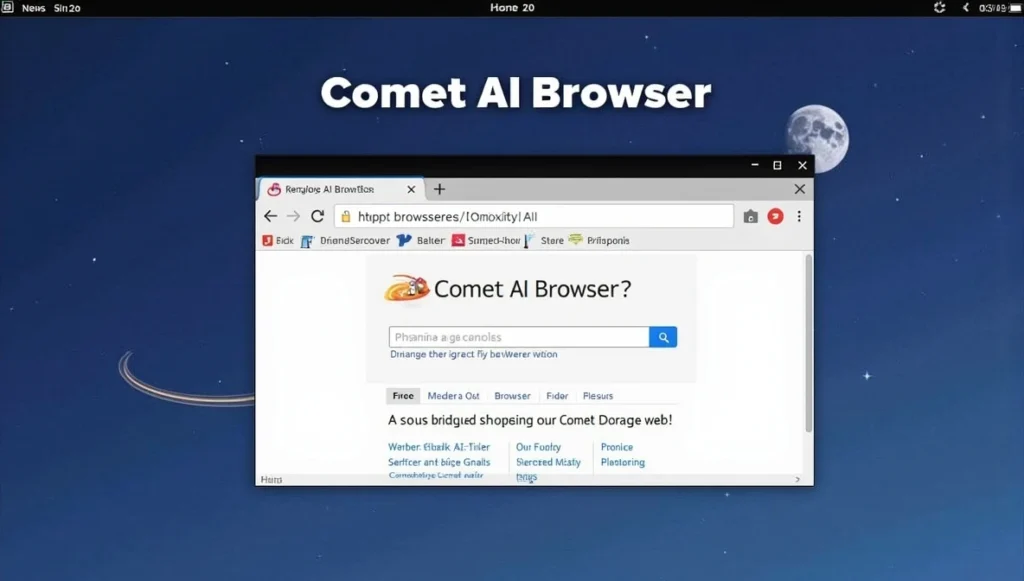The image size is (1024, 581).
Task: Click the forward navigation arrow
Action: pos(293,216)
